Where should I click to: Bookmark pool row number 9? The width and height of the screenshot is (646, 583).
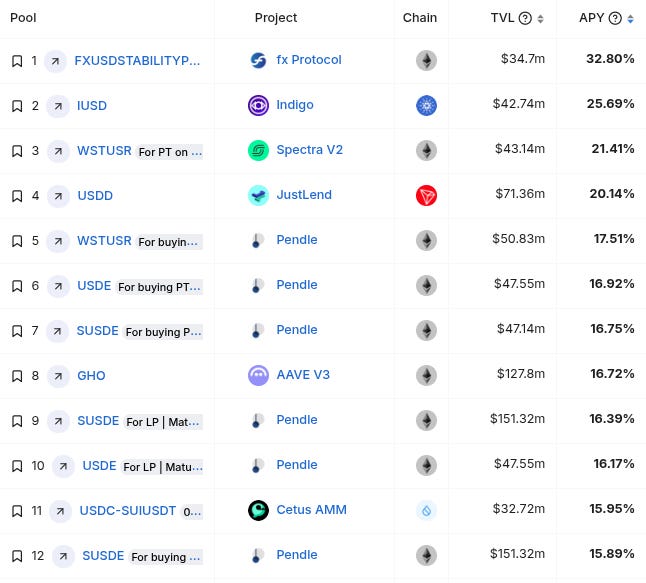coord(17,421)
